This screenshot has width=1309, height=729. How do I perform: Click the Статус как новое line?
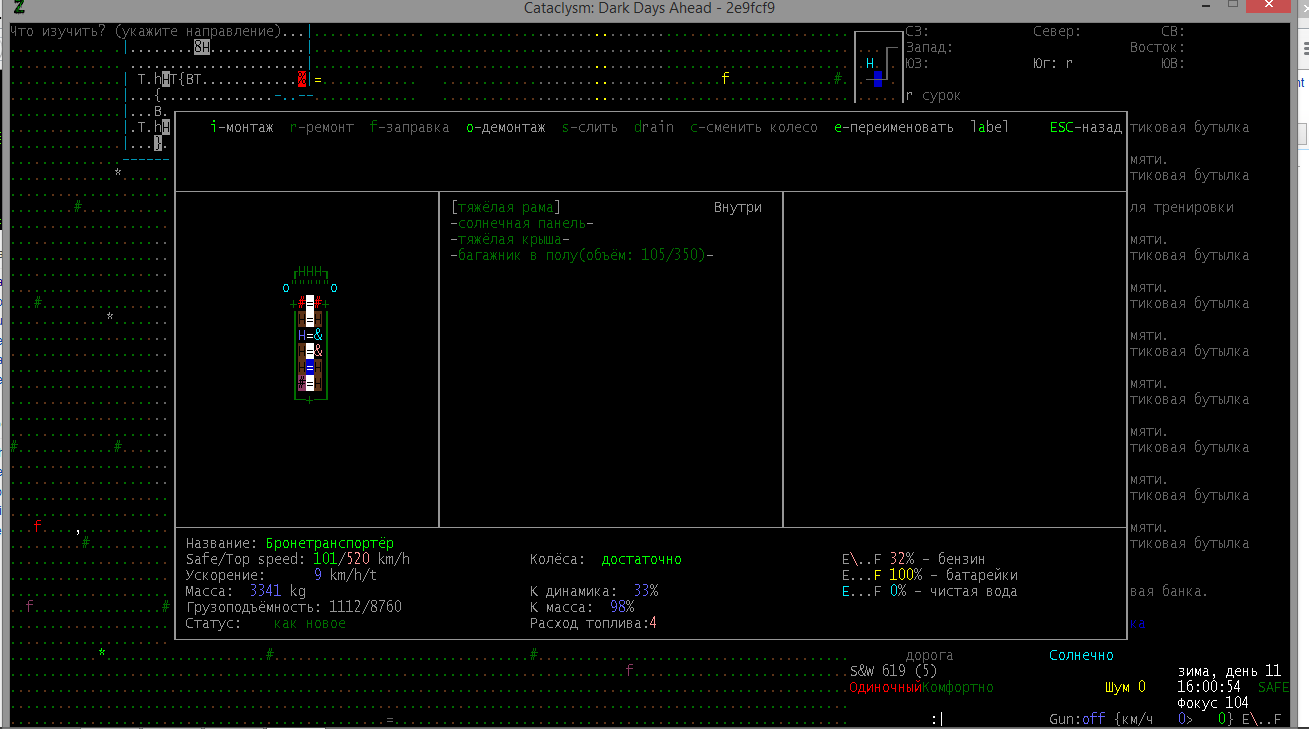(x=266, y=624)
